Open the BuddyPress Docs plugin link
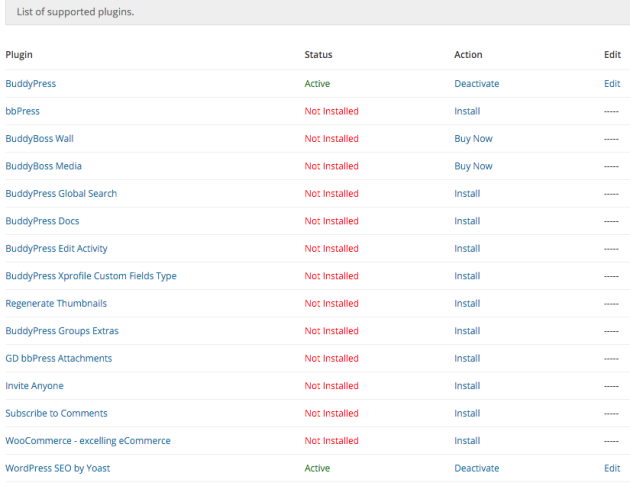The image size is (630, 486). 42,221
